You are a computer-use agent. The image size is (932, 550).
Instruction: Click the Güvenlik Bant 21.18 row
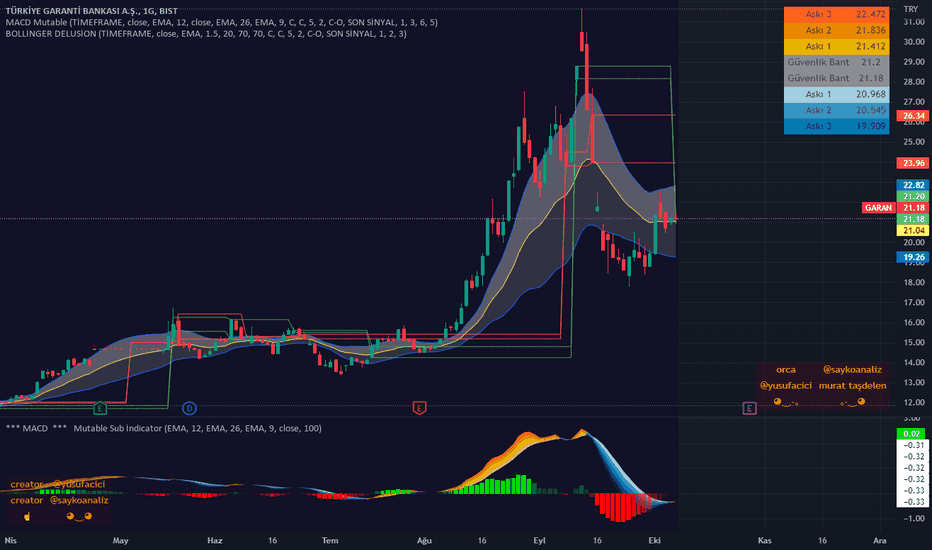pos(837,78)
